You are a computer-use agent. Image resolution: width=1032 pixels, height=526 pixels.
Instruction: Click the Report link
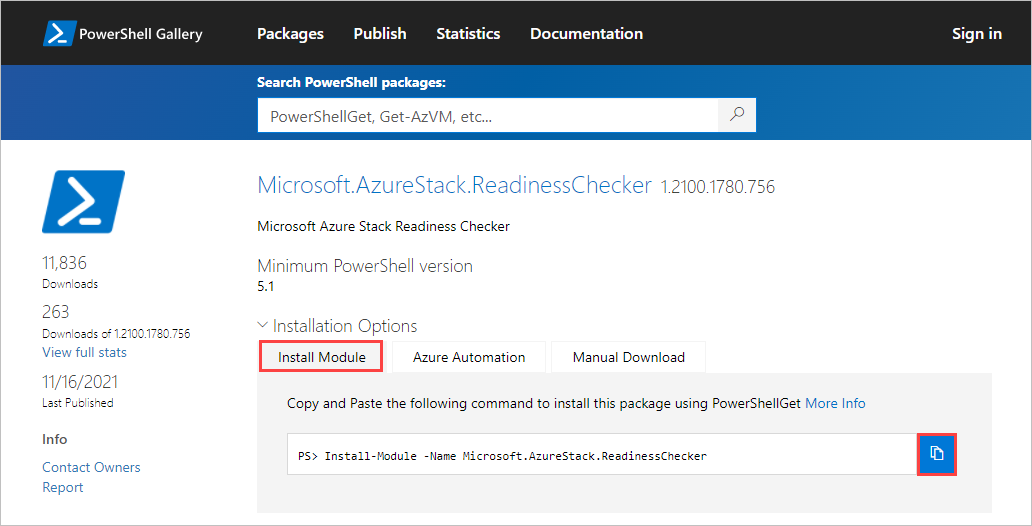pyautogui.click(x=62, y=487)
